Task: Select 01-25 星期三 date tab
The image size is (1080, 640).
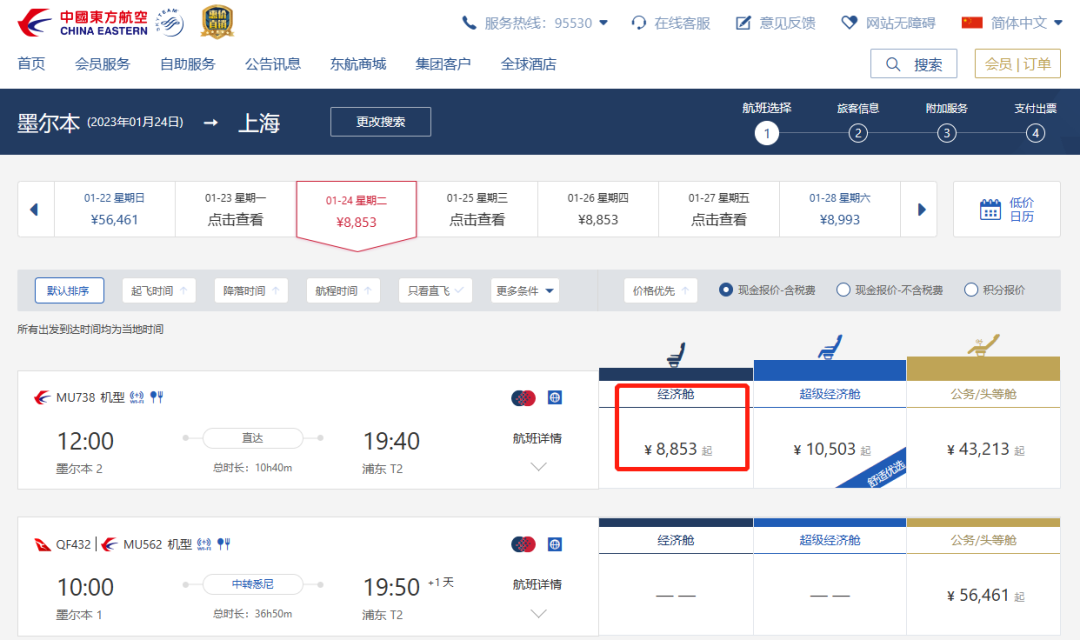Action: pos(477,209)
